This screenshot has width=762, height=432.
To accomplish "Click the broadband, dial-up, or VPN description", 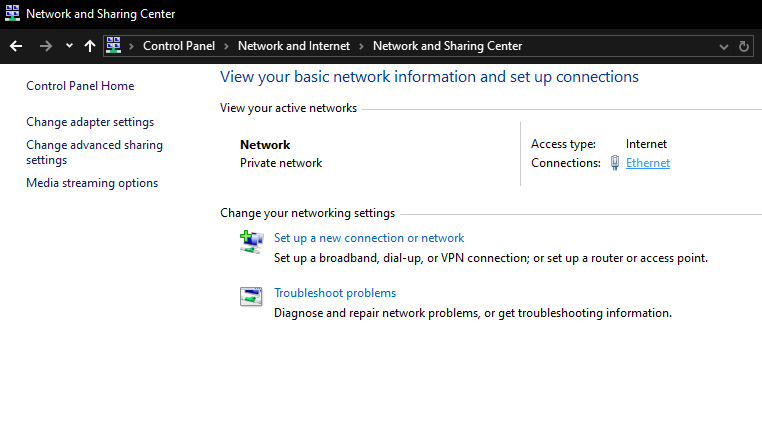I will pyautogui.click(x=491, y=258).
